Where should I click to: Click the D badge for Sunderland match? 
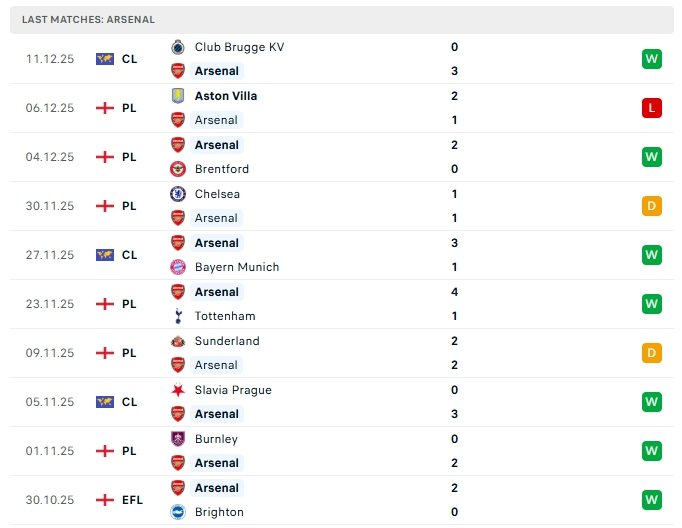pyautogui.click(x=652, y=353)
